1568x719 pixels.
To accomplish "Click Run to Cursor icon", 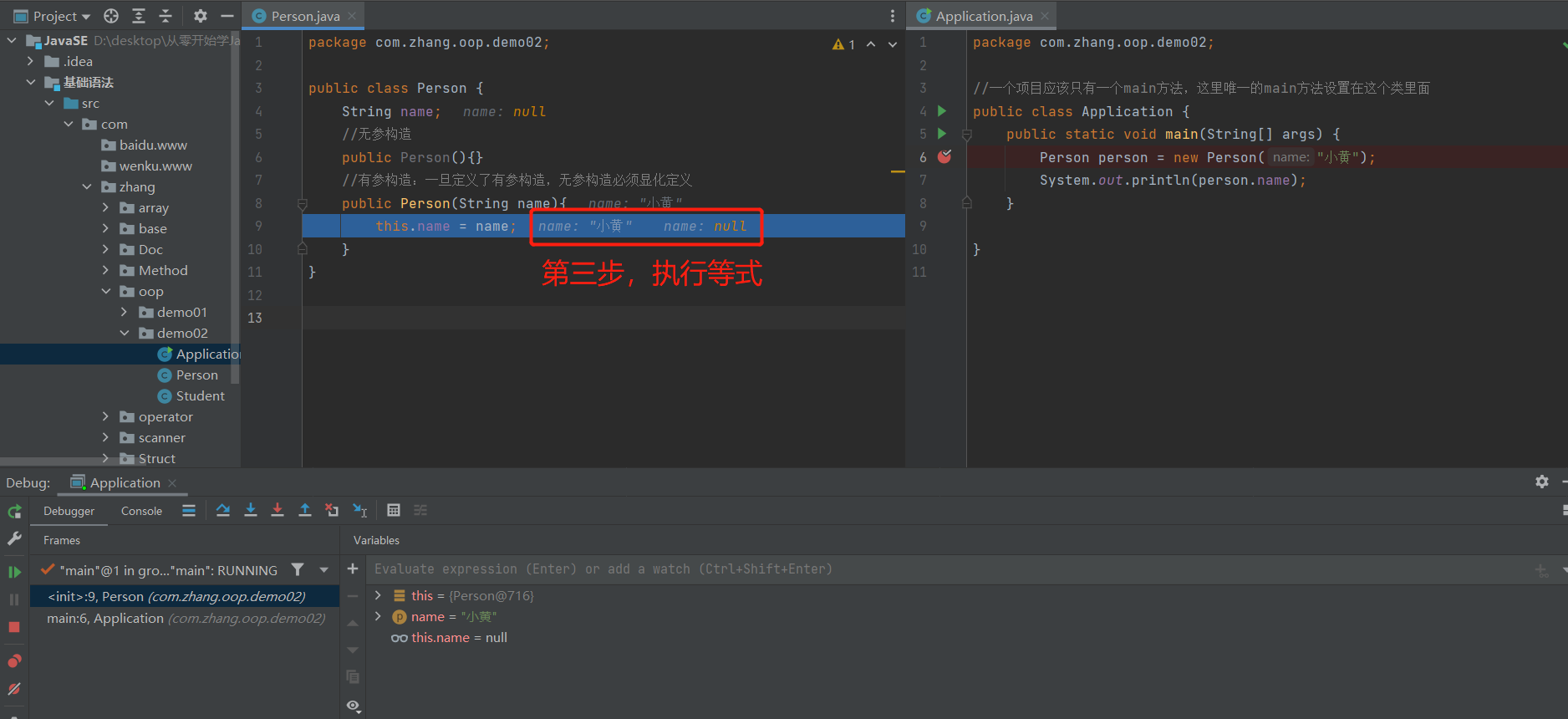I will (360, 510).
